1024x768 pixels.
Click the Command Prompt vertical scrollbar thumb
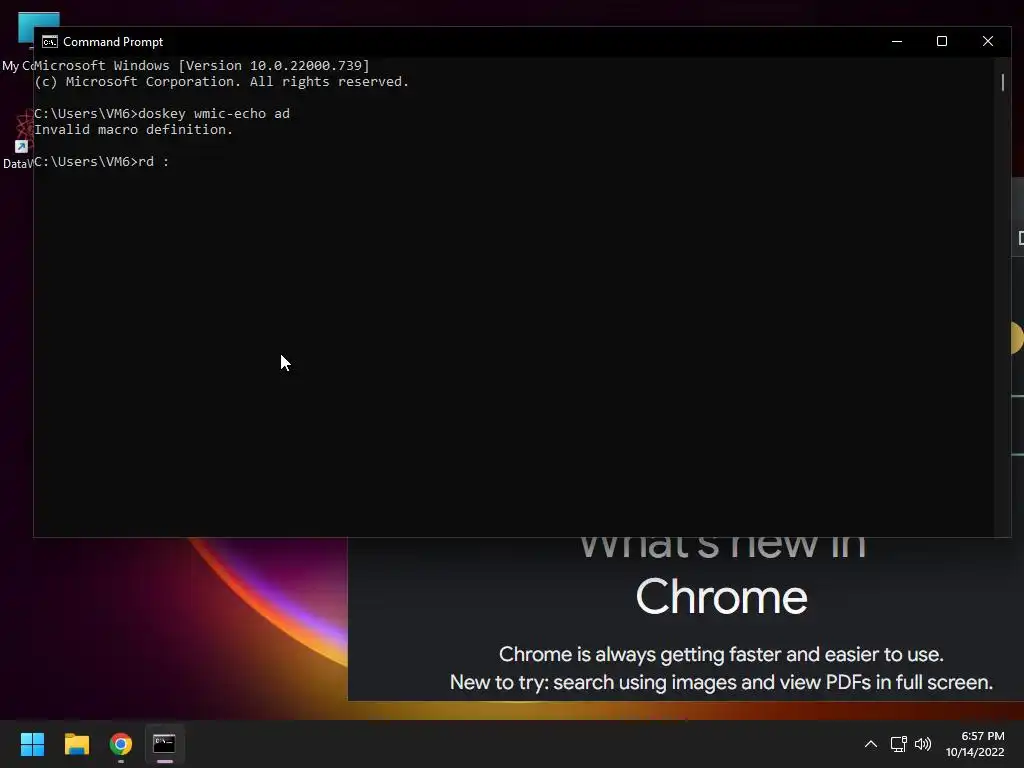[x=1002, y=82]
